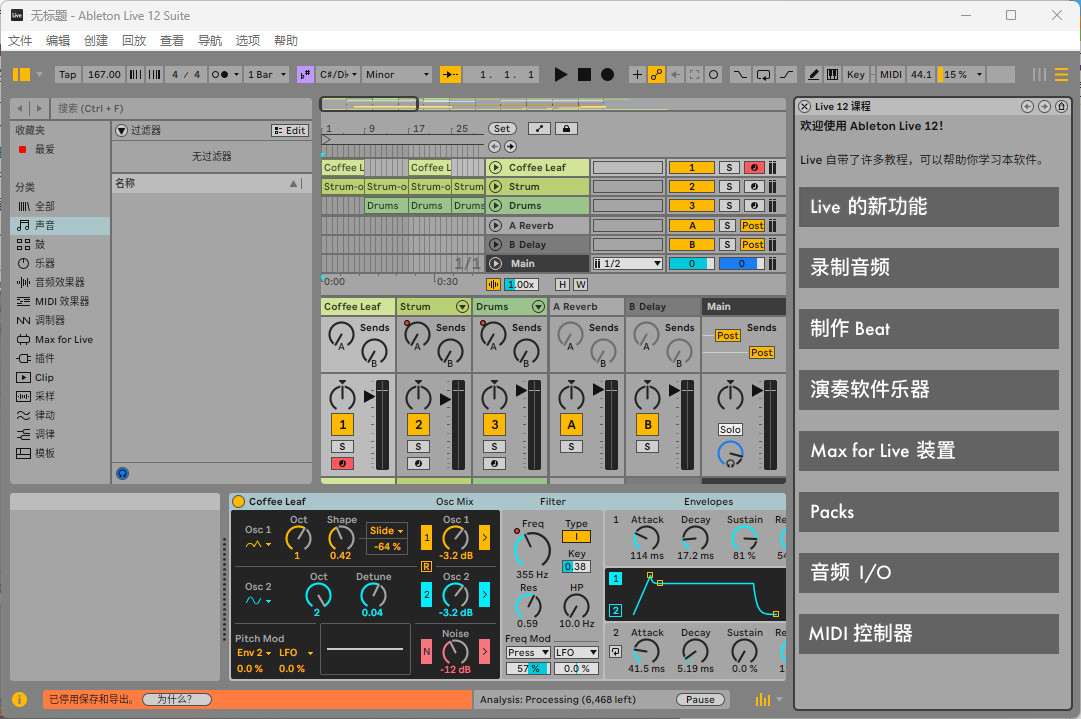Open the metronome settings dropdown

[236, 74]
